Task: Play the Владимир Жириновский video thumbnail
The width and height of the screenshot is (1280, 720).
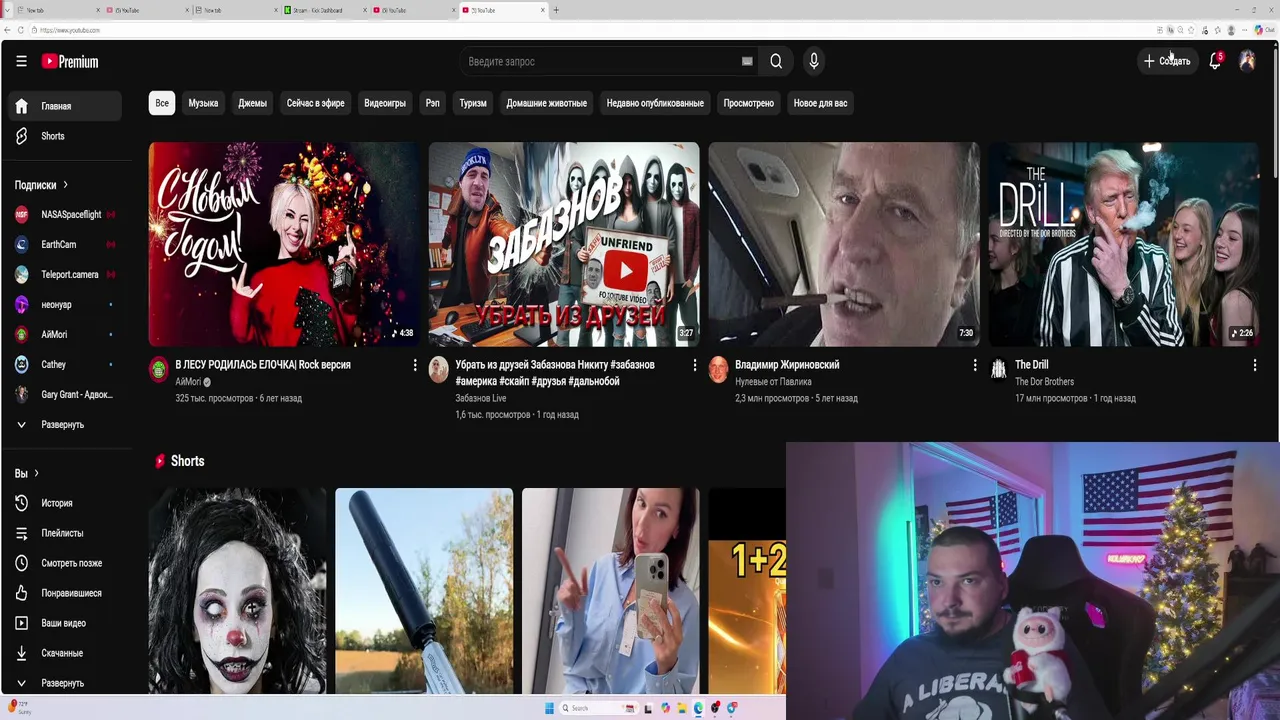Action: (x=844, y=244)
